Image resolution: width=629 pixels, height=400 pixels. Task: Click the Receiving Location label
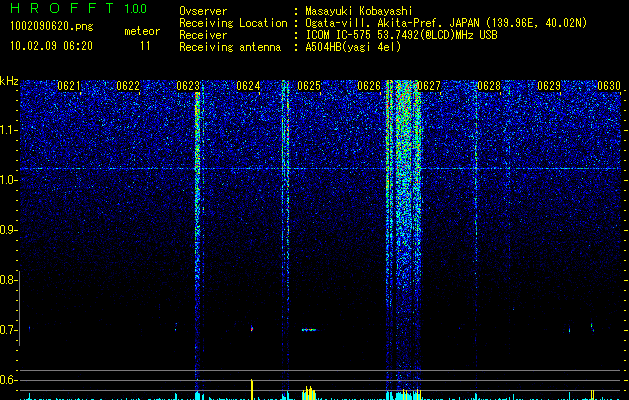pos(233,23)
